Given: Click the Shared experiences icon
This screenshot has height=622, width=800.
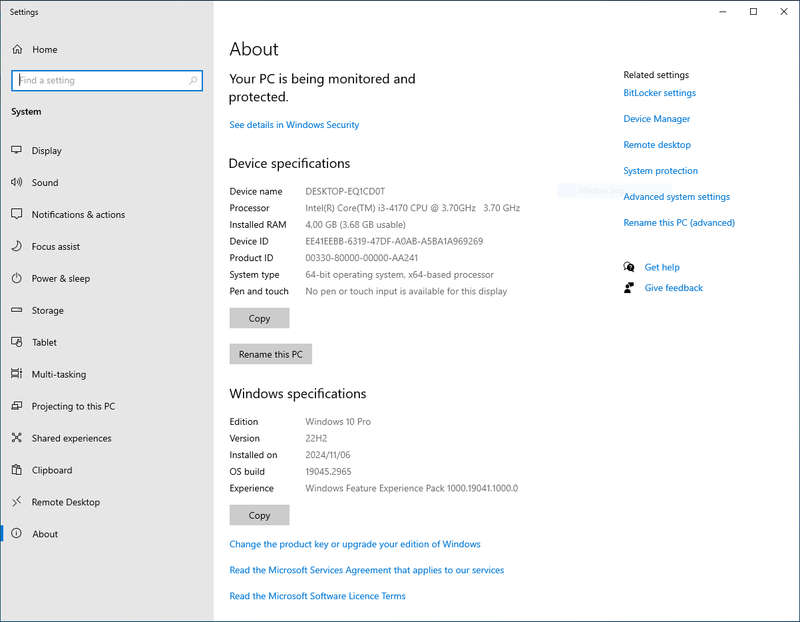Looking at the screenshot, I should click(17, 438).
